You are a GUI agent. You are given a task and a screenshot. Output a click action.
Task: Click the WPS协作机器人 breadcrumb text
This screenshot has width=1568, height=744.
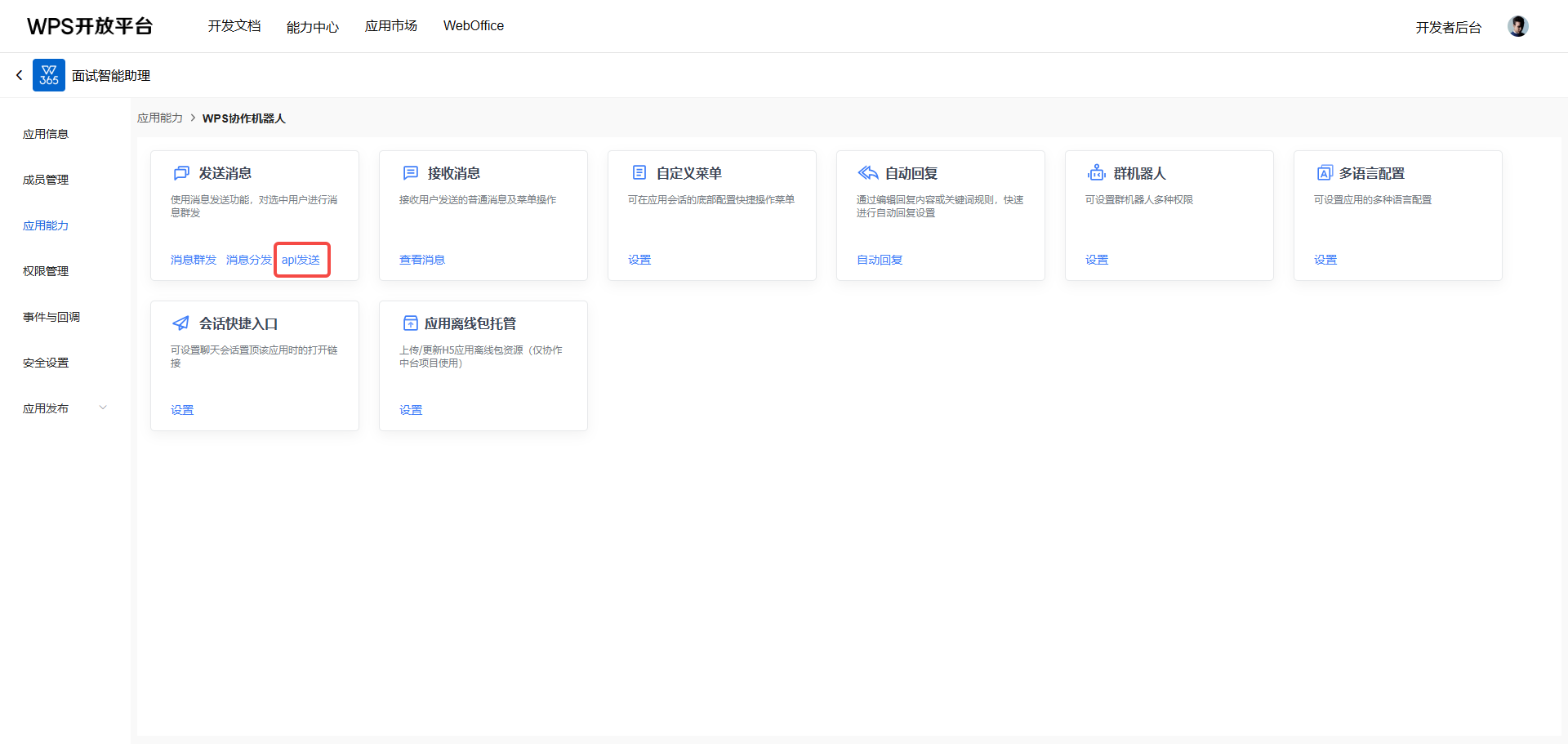point(244,118)
